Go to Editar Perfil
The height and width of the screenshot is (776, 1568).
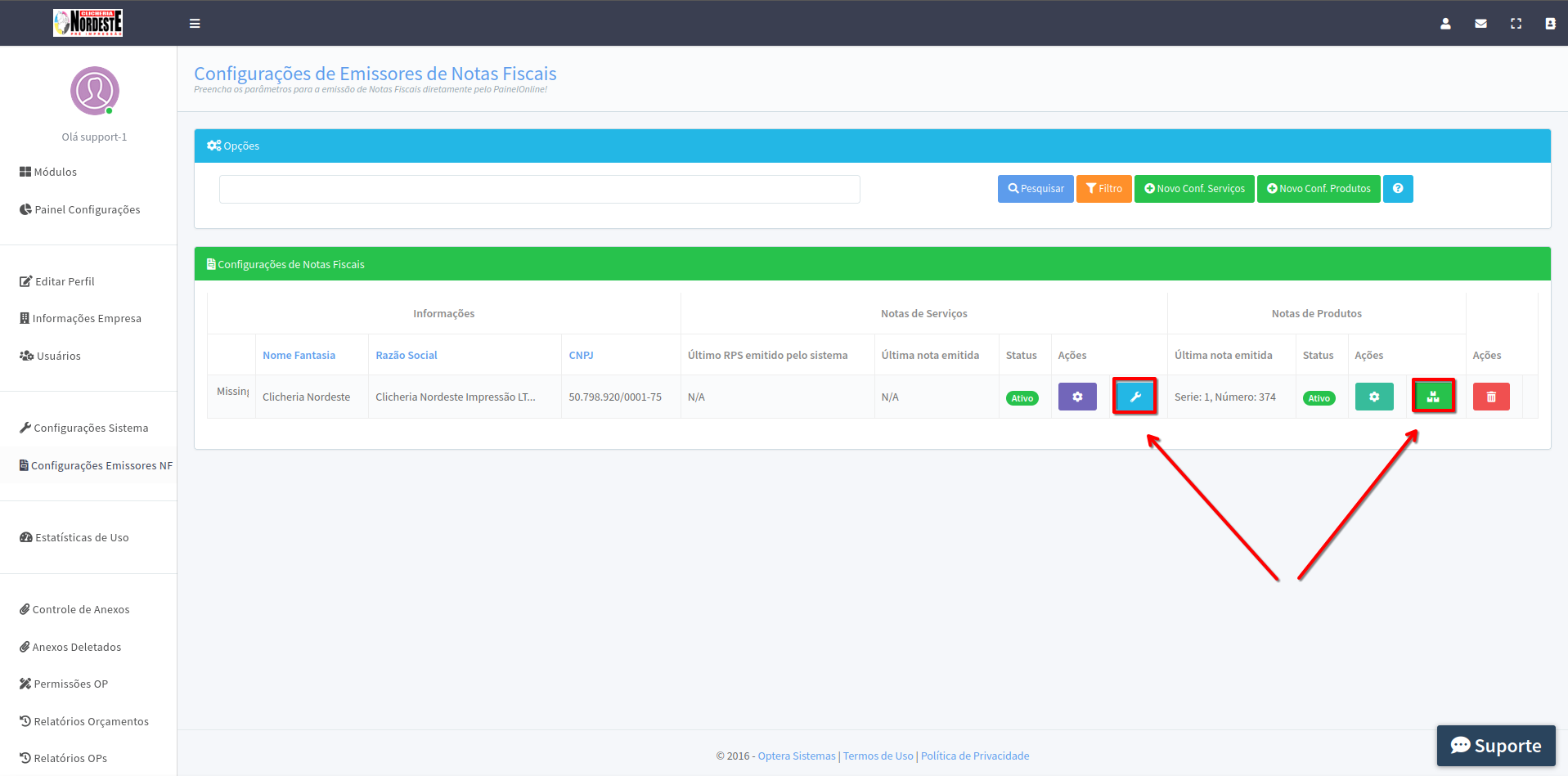pos(57,281)
